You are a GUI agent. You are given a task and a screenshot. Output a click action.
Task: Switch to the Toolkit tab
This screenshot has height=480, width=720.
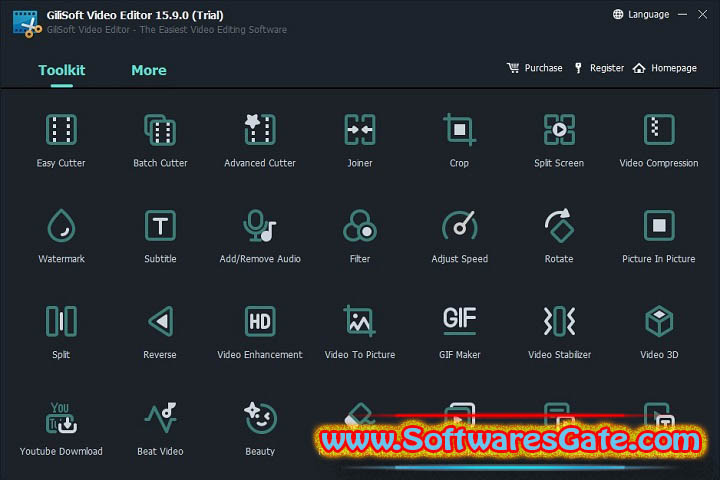click(62, 70)
